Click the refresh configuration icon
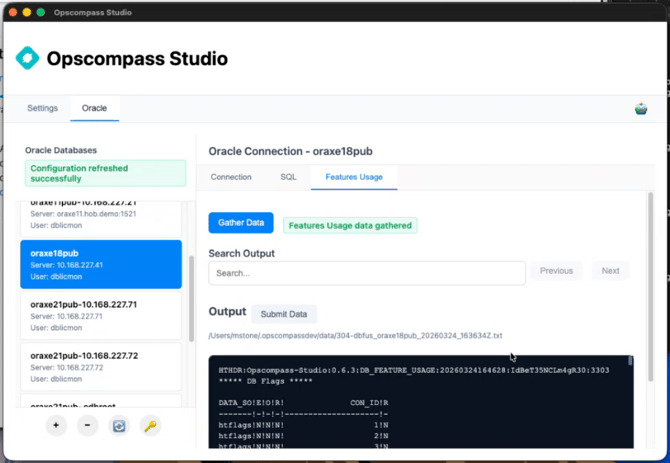Screen dimensions: 670x463 119,425
